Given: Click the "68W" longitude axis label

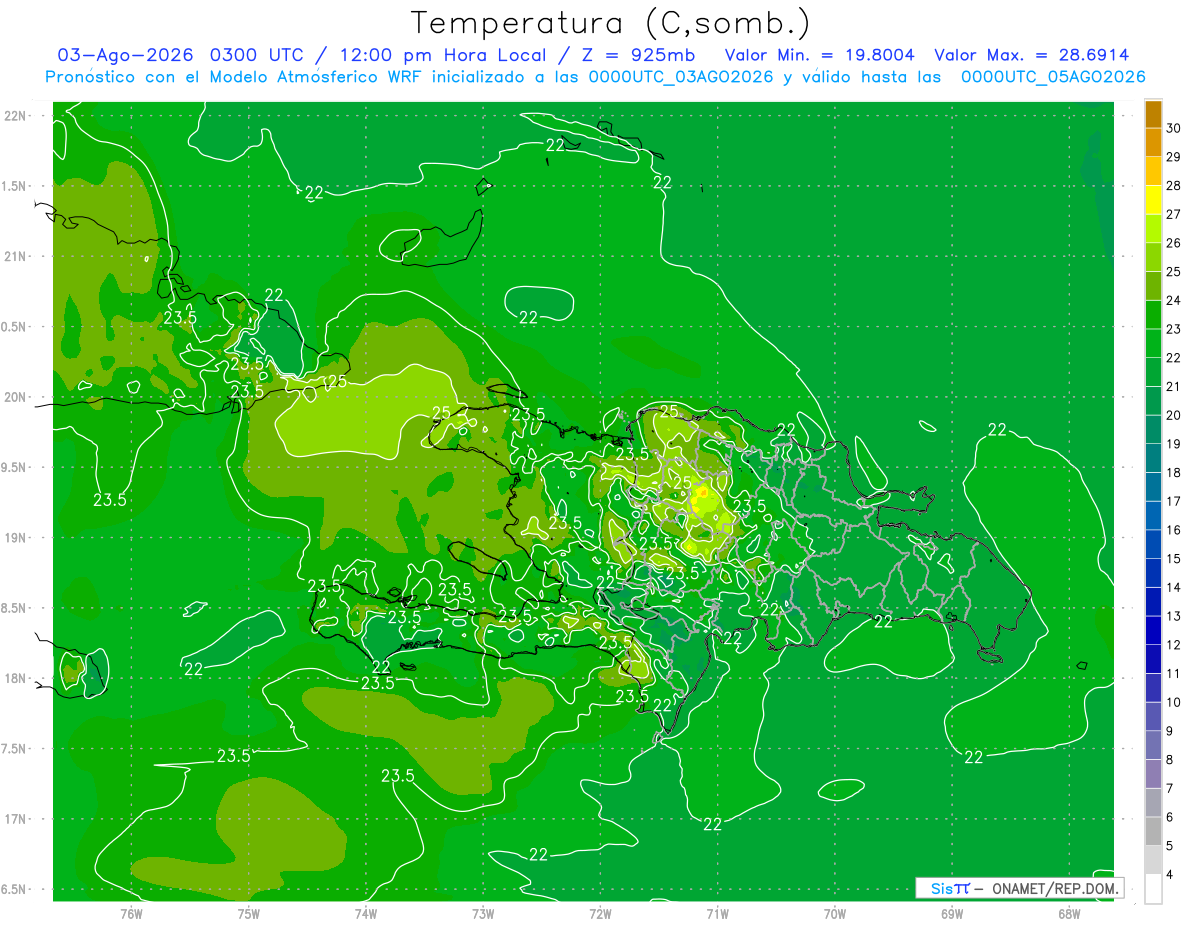Looking at the screenshot, I should [1069, 914].
